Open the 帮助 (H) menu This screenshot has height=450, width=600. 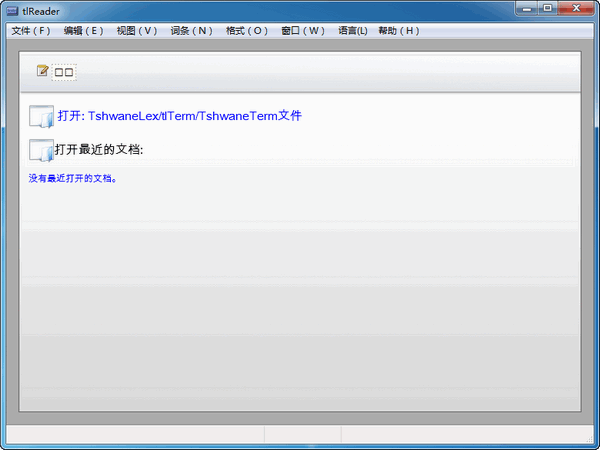399,31
